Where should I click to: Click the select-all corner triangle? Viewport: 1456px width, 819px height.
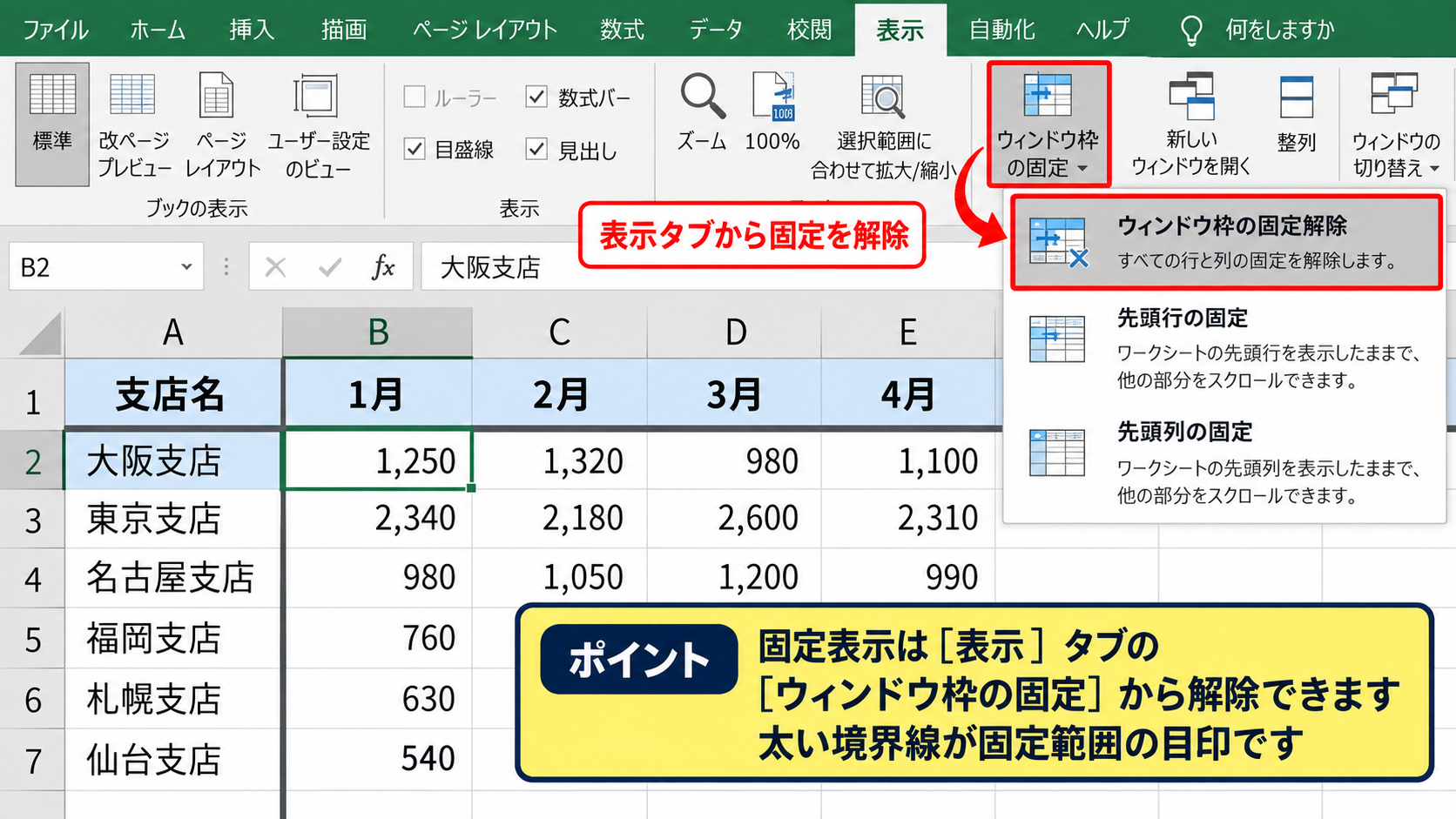click(x=40, y=333)
